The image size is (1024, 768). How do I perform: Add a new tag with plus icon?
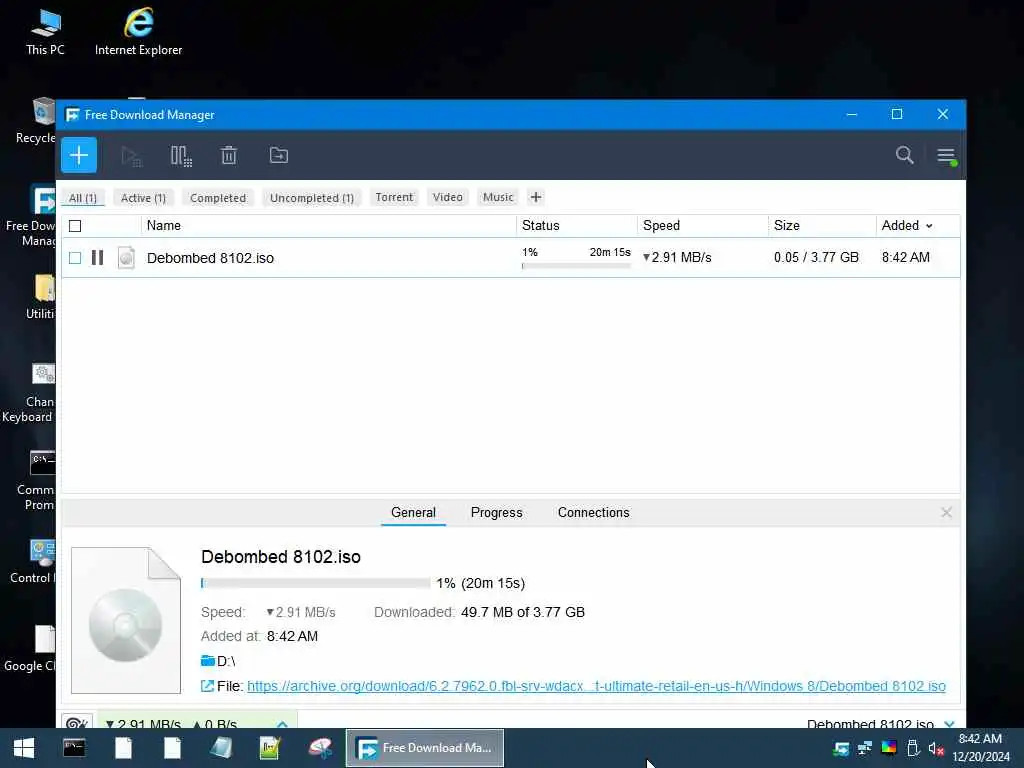point(536,197)
